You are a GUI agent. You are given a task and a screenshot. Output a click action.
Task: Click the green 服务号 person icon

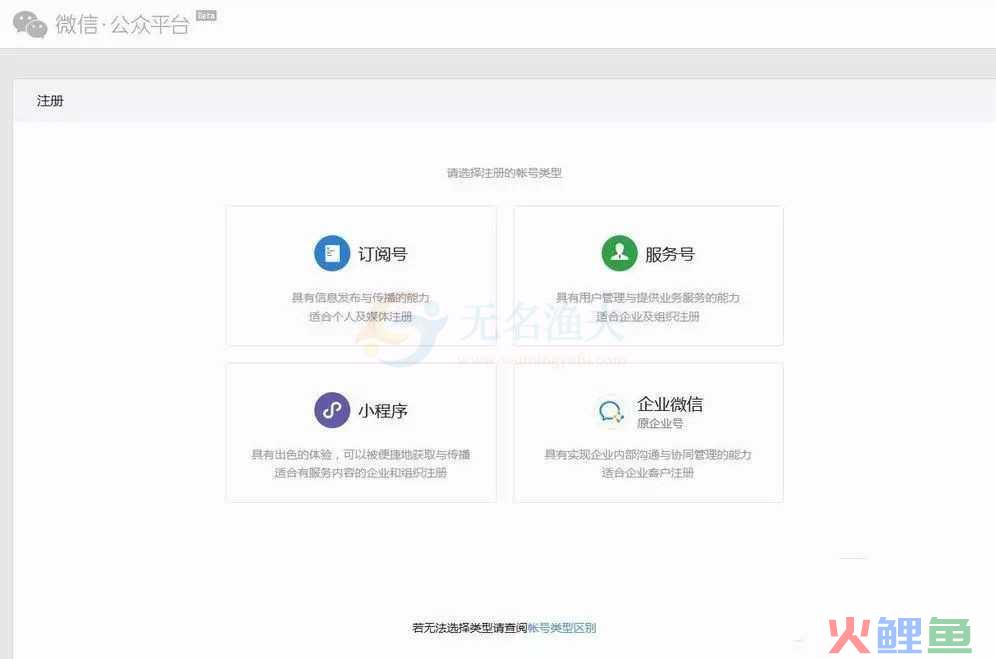(619, 253)
